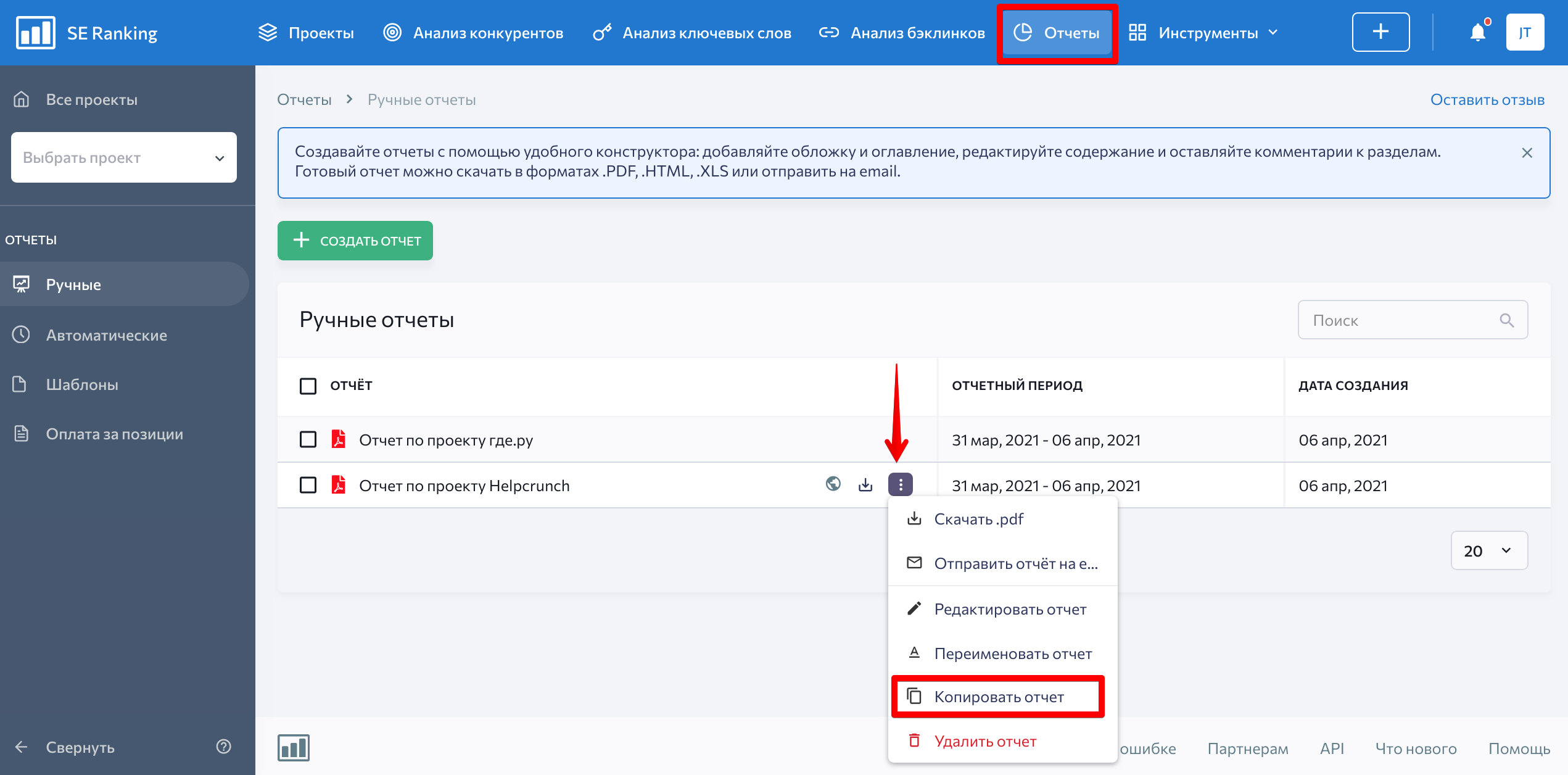This screenshot has height=775, width=1568.
Task: Choose Отправить отчёт на email option
Action: click(x=1003, y=563)
